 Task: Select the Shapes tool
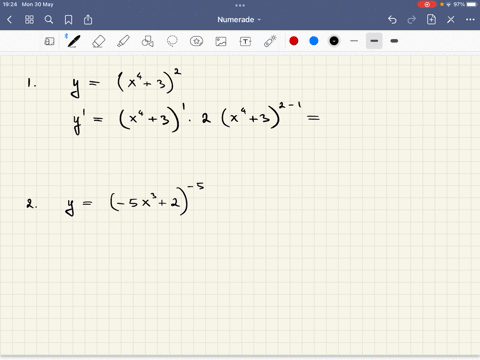click(147, 41)
